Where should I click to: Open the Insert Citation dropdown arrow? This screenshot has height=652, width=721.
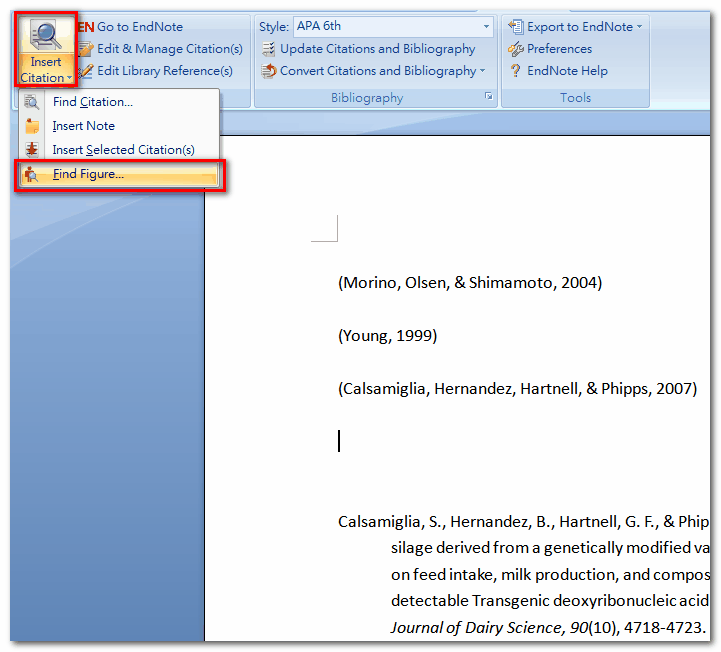[69, 78]
